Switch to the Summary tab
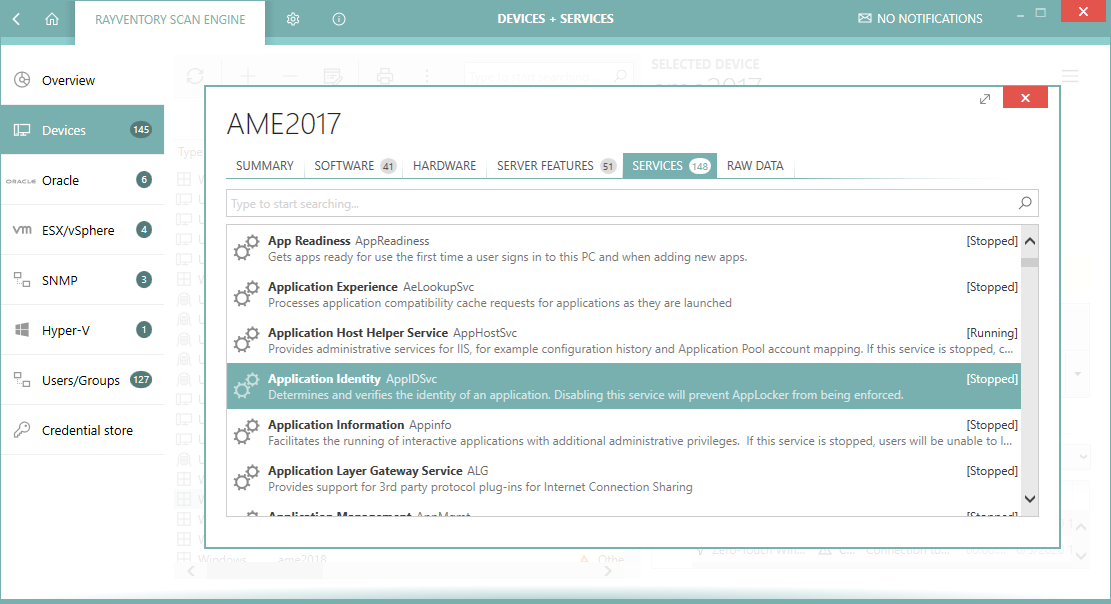 [x=265, y=166]
